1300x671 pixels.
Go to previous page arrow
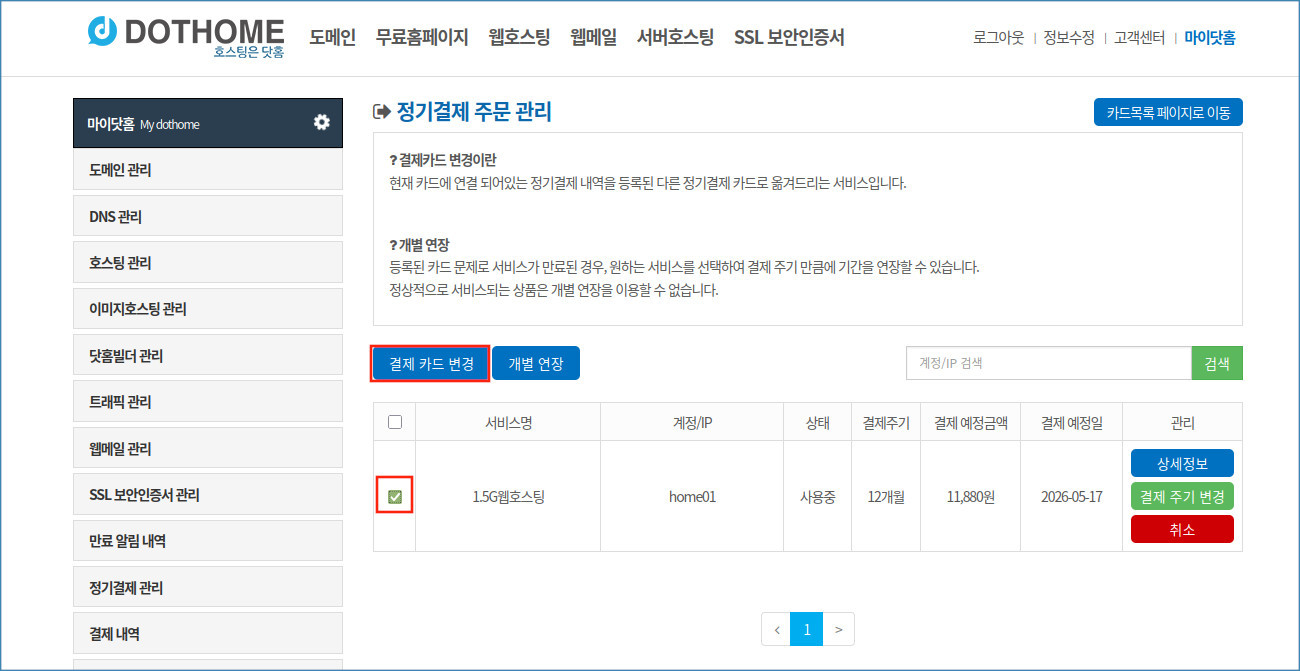(x=776, y=629)
